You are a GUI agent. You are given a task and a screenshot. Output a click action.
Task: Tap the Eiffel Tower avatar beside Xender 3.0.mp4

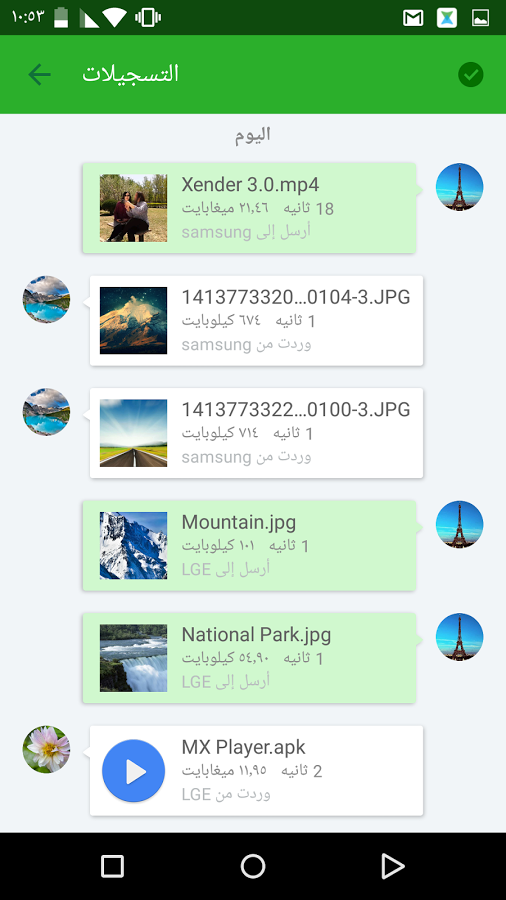(x=459, y=187)
